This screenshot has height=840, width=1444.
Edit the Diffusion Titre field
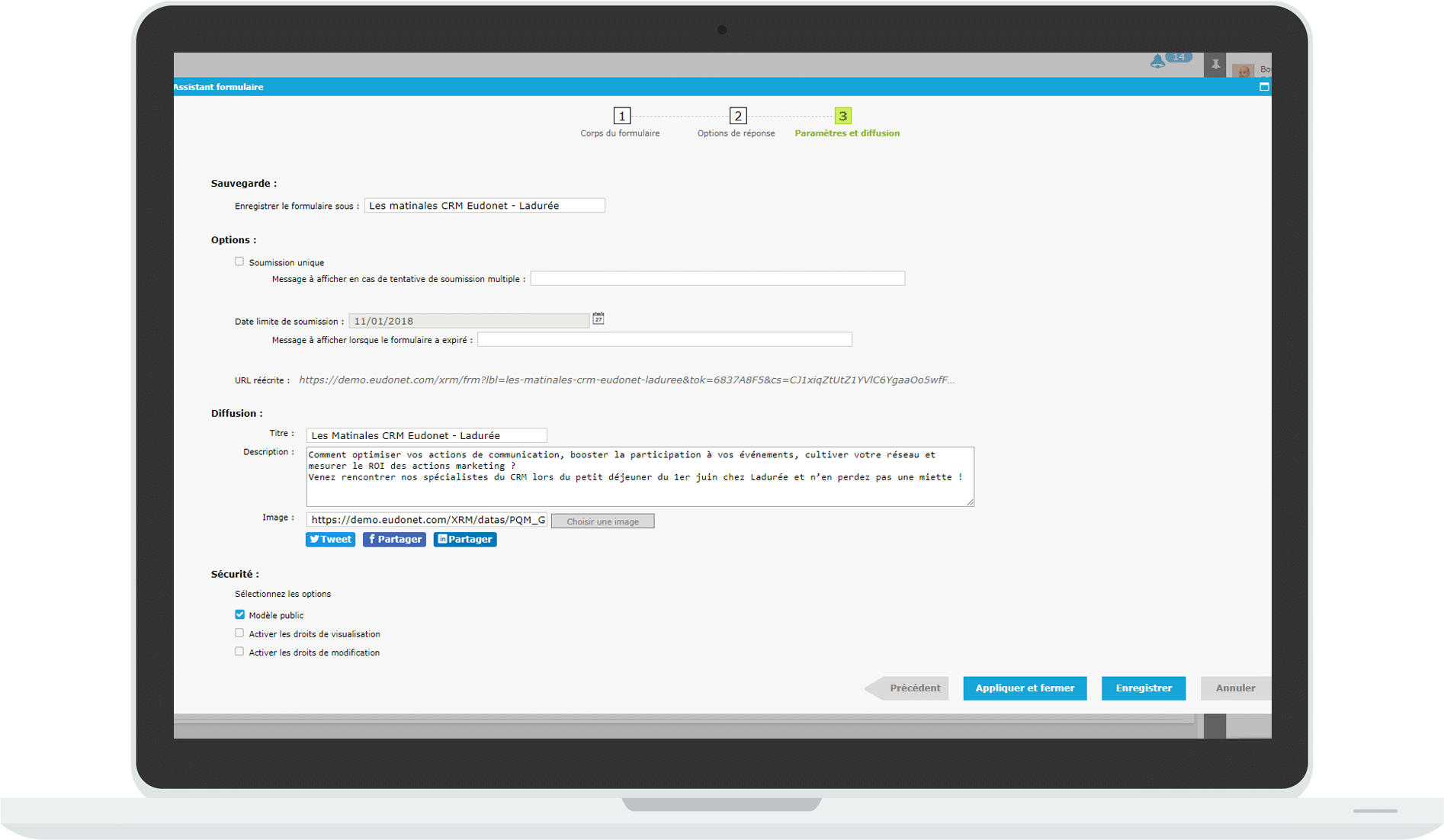pyautogui.click(x=427, y=435)
